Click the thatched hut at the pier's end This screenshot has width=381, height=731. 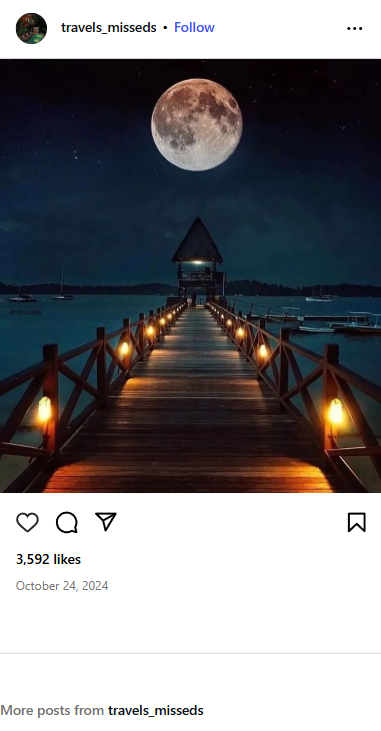pyautogui.click(x=198, y=256)
